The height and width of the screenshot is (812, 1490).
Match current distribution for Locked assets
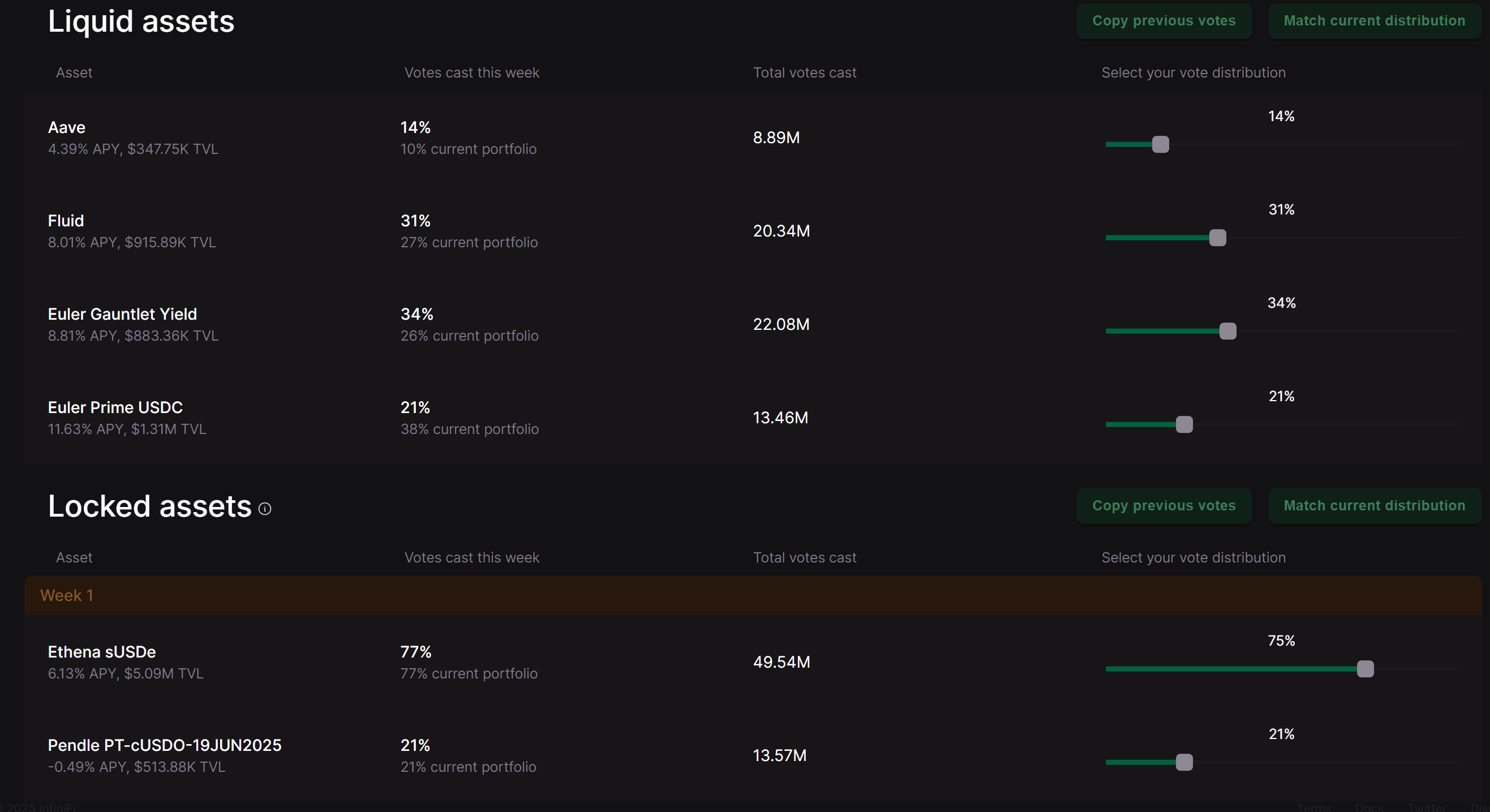[x=1374, y=505]
